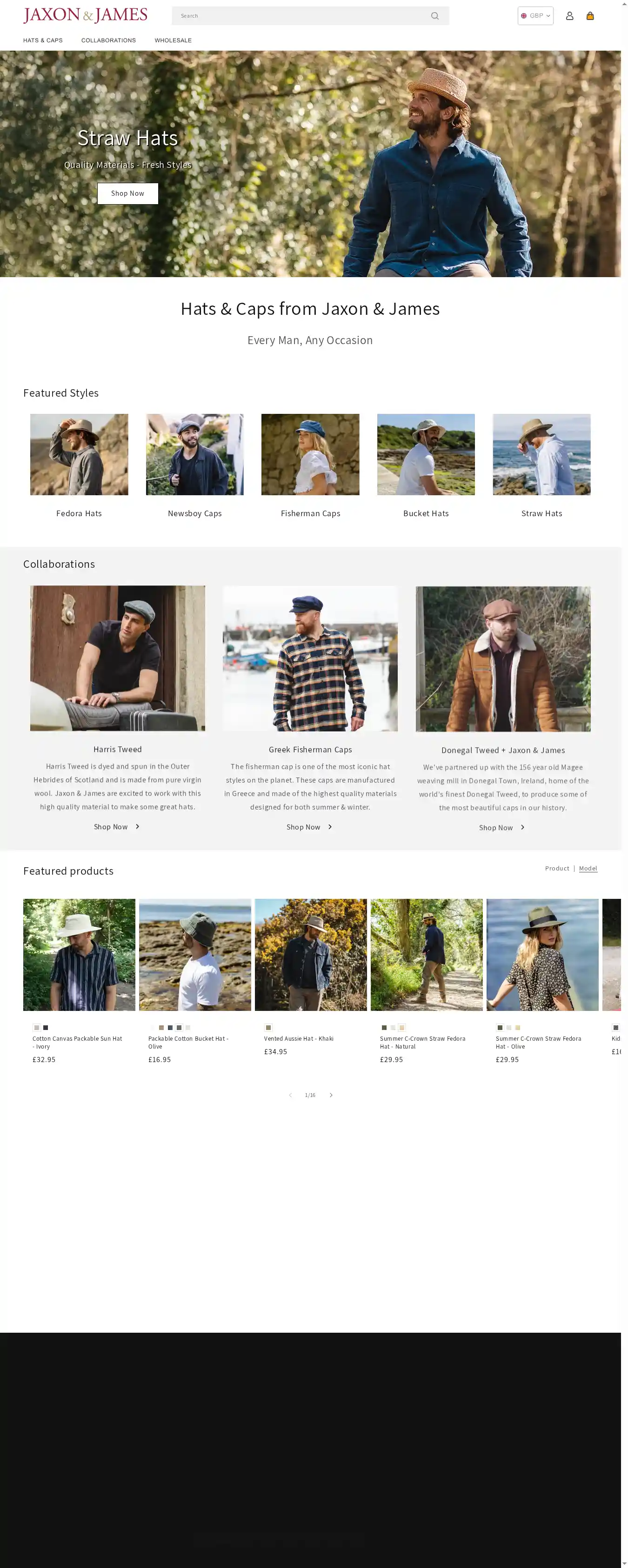Click the previous products page arrow
Viewport: 628px width, 1568px height.
(290, 1095)
